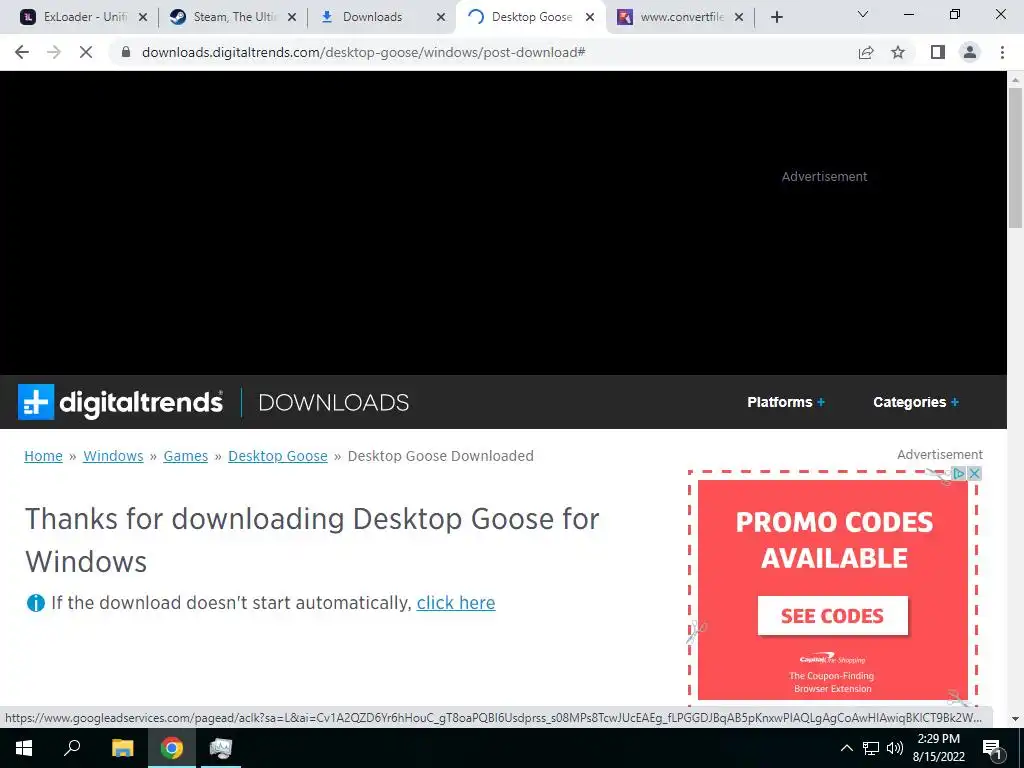
Task: Close the Steam tab
Action: pyautogui.click(x=292, y=17)
